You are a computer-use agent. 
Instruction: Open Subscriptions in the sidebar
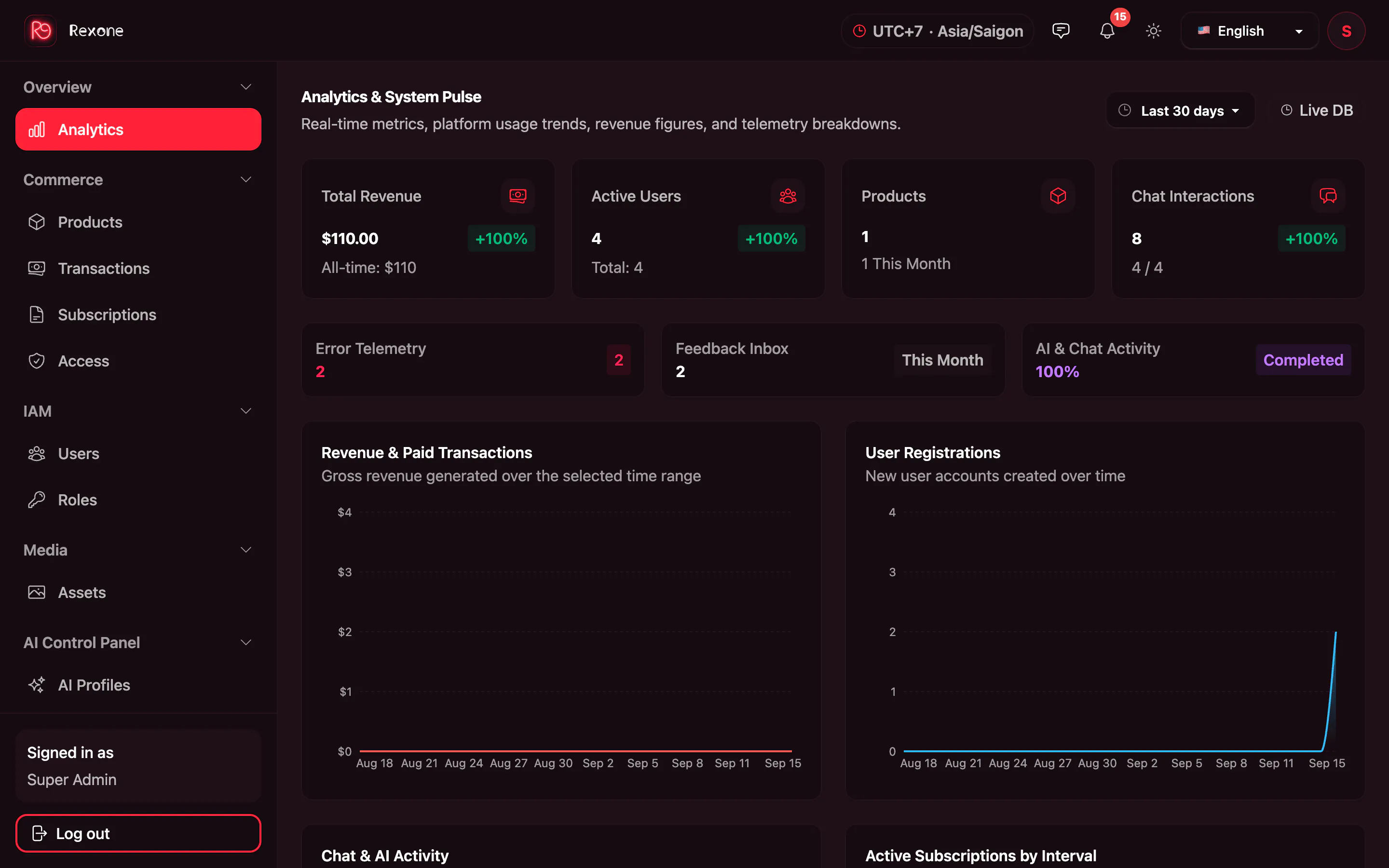click(138, 314)
